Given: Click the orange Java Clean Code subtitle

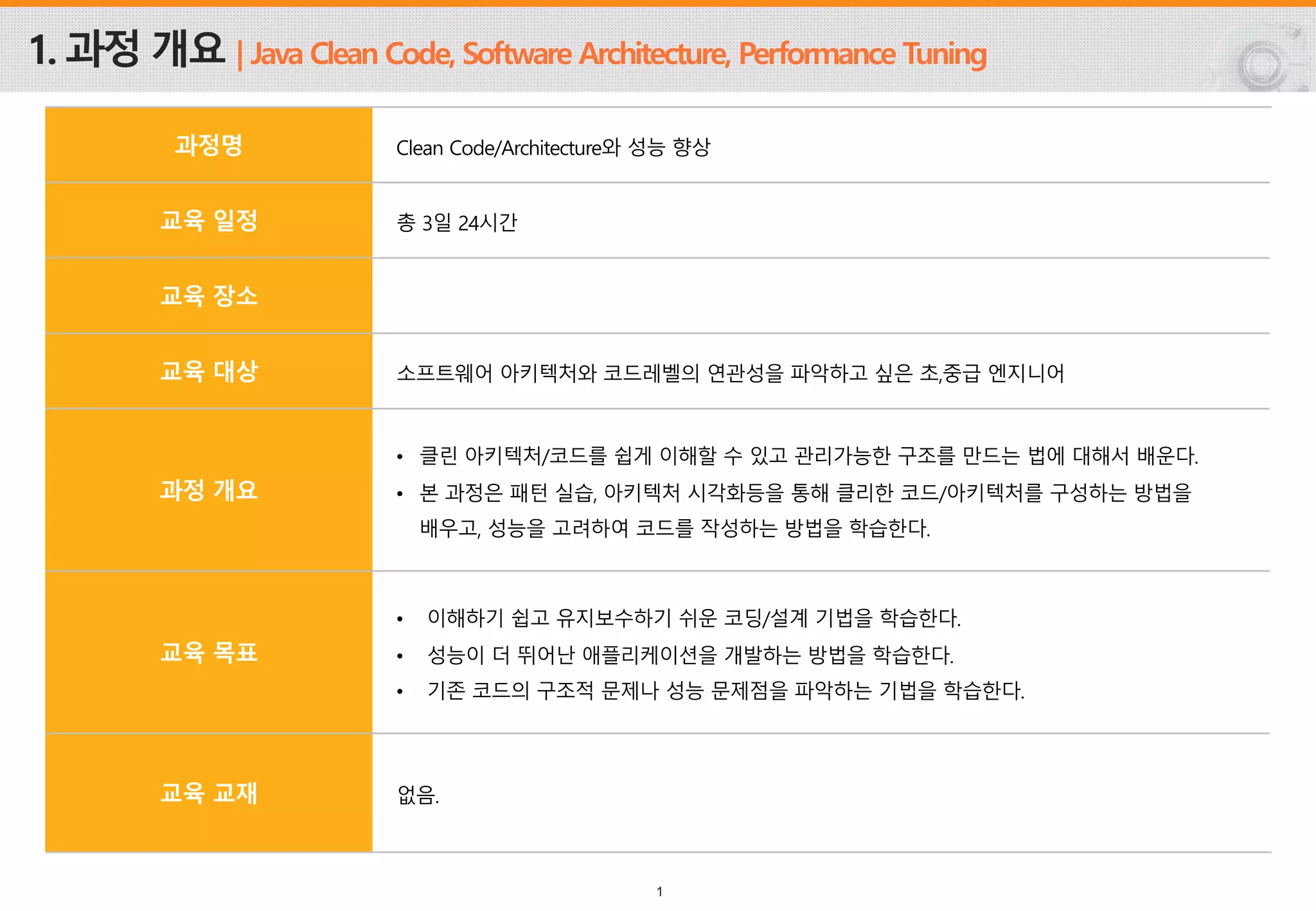Looking at the screenshot, I should point(618,54).
